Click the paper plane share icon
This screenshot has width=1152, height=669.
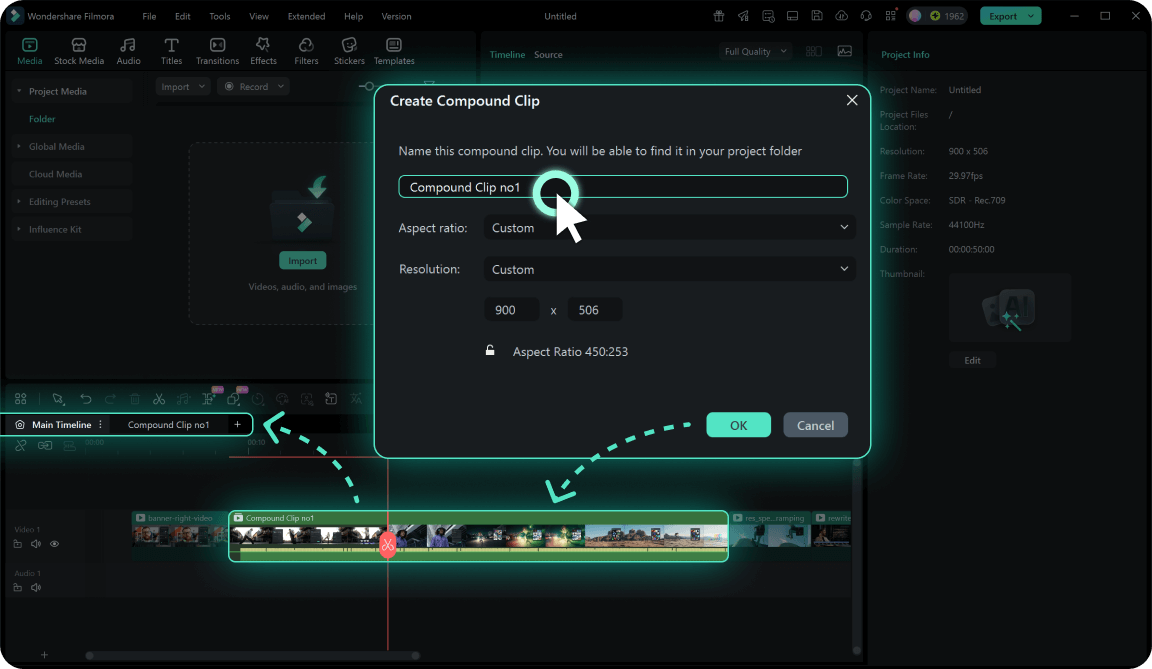click(x=744, y=16)
